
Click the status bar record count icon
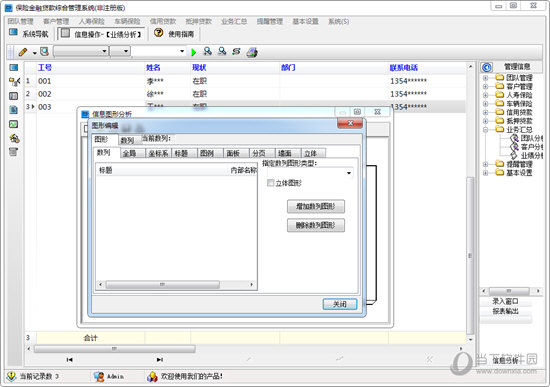(11, 376)
